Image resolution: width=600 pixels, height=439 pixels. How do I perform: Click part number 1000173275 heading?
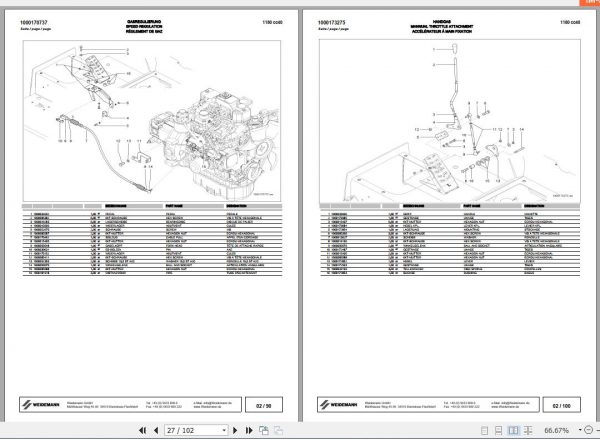(x=331, y=23)
